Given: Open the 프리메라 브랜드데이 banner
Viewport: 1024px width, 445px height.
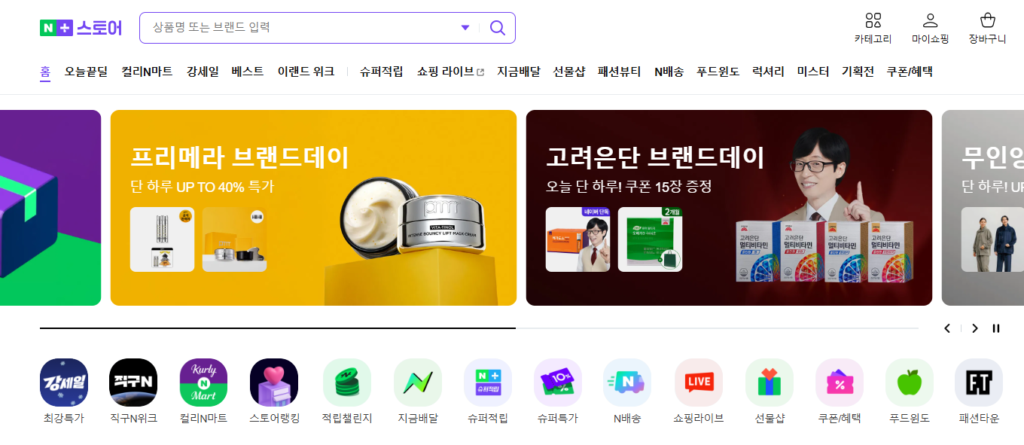Looking at the screenshot, I should click(313, 207).
